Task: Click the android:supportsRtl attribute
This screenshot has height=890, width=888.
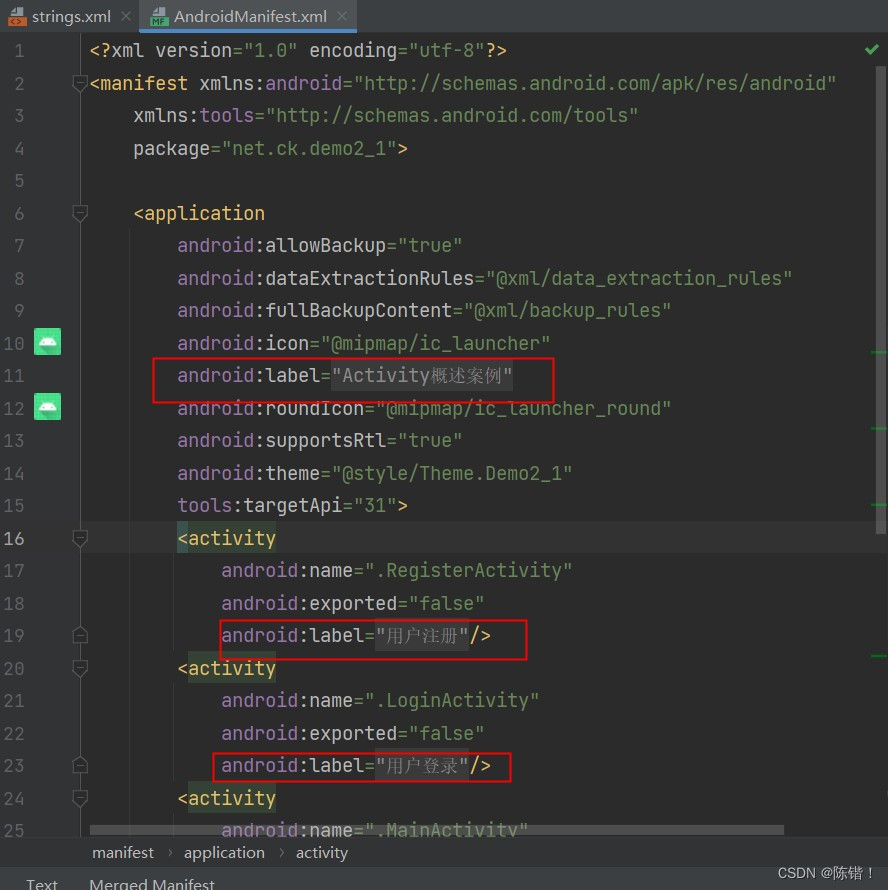Action: coord(320,440)
